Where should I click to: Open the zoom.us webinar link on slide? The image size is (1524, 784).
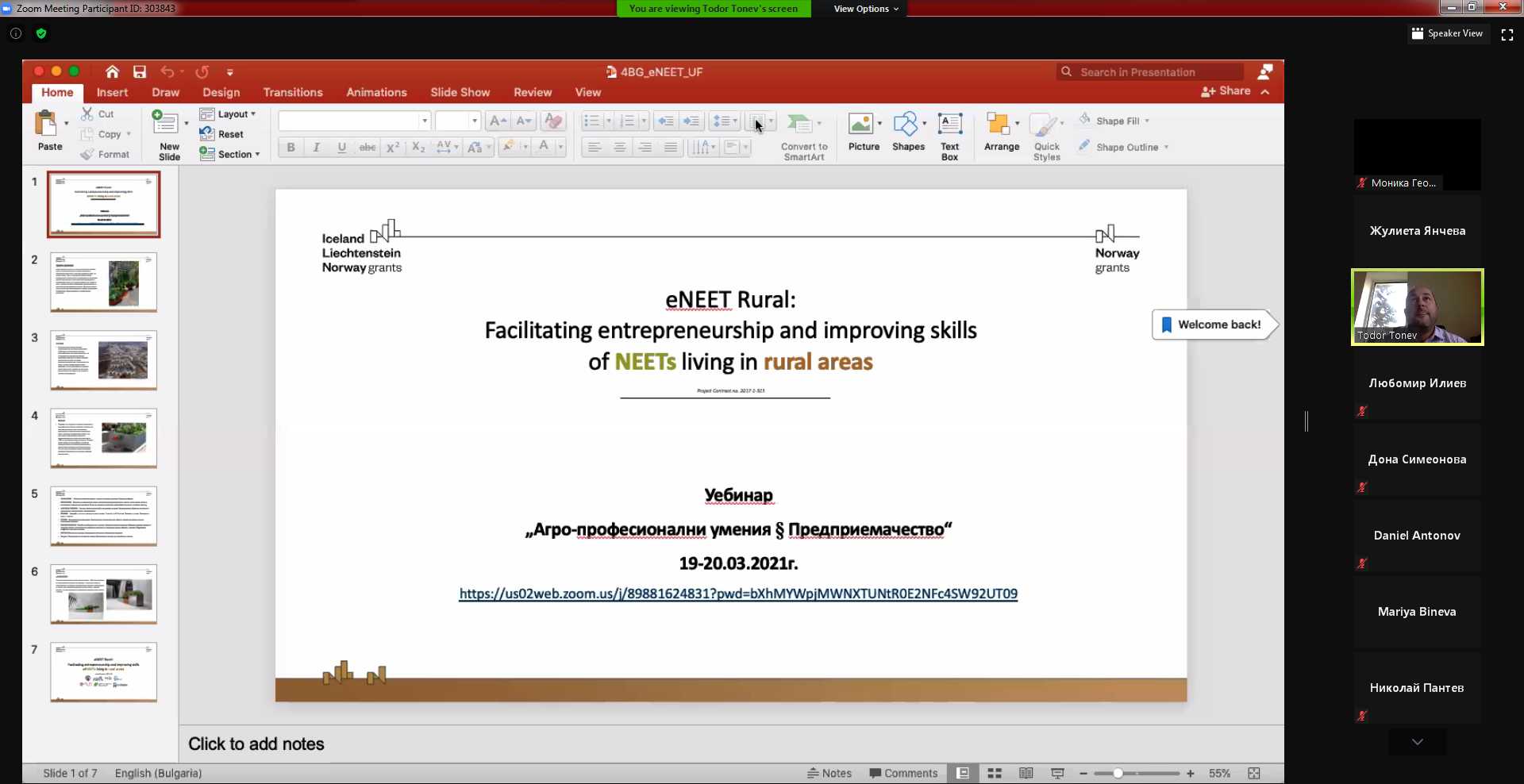(x=738, y=594)
